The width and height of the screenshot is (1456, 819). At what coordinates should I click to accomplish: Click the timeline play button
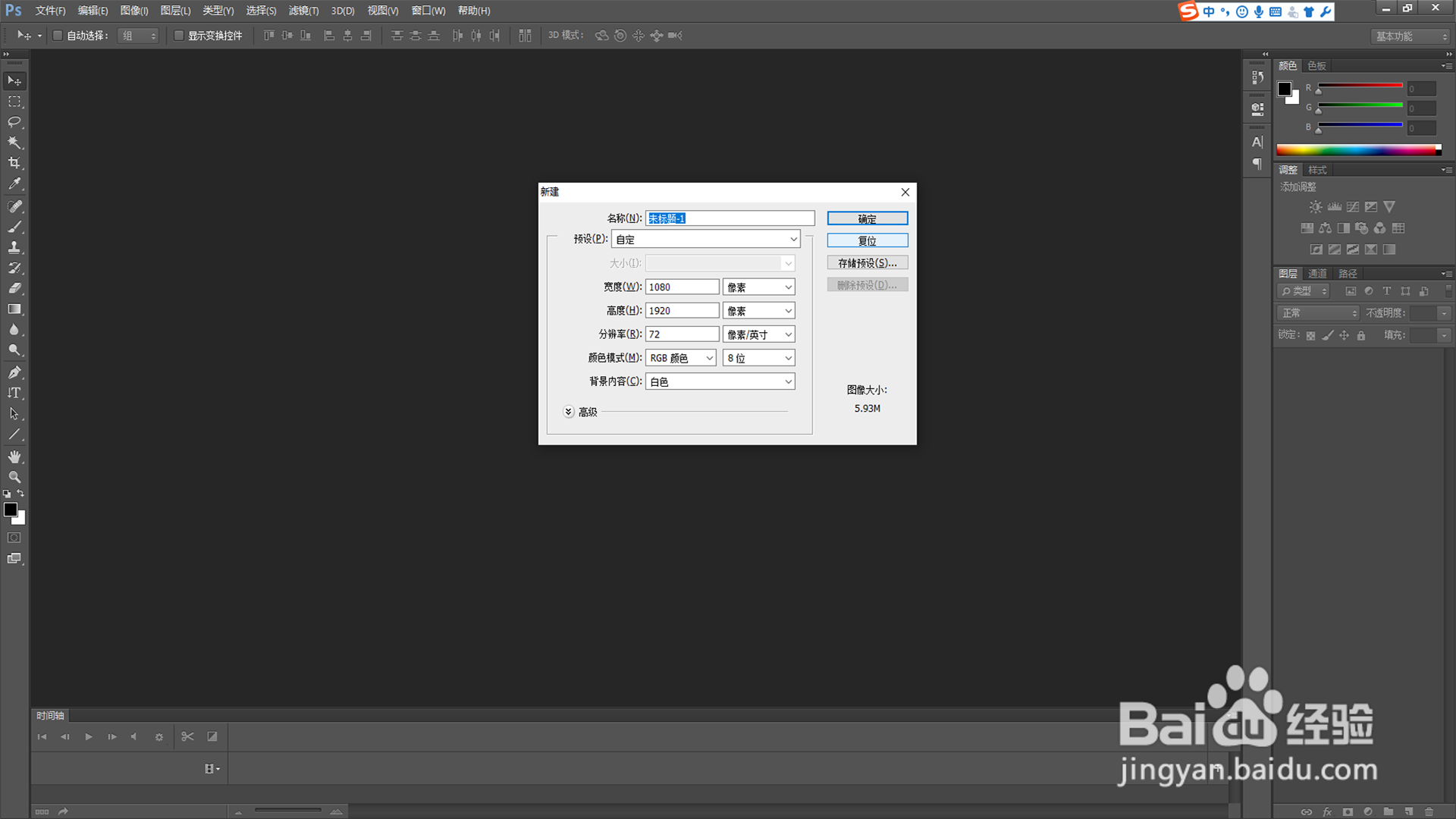89,736
